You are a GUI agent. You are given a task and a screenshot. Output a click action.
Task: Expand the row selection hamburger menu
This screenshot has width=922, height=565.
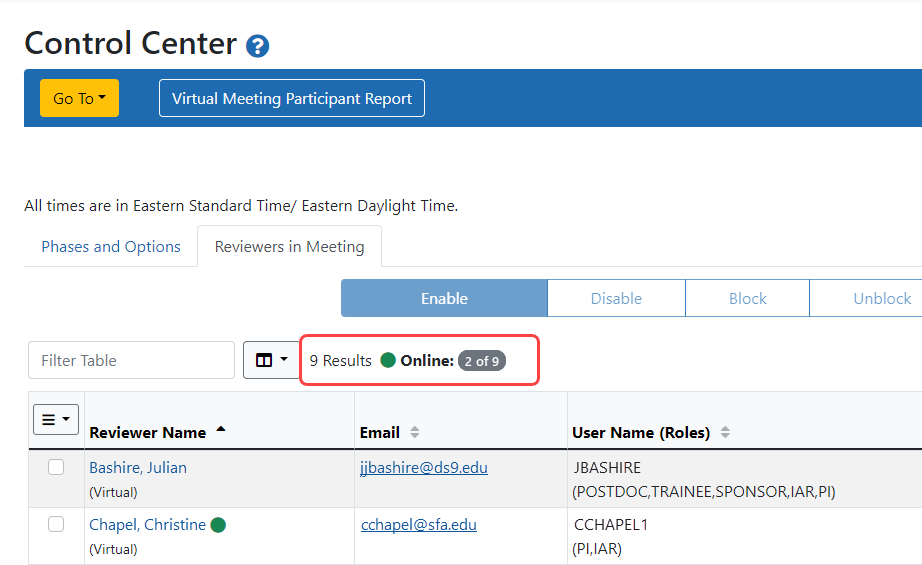(56, 420)
